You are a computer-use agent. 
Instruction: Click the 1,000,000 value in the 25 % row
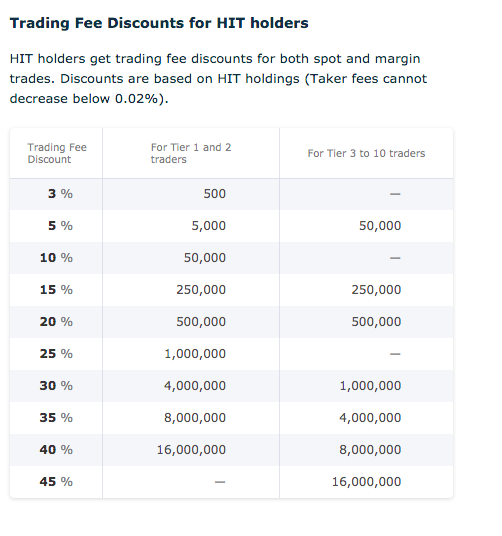point(195,354)
